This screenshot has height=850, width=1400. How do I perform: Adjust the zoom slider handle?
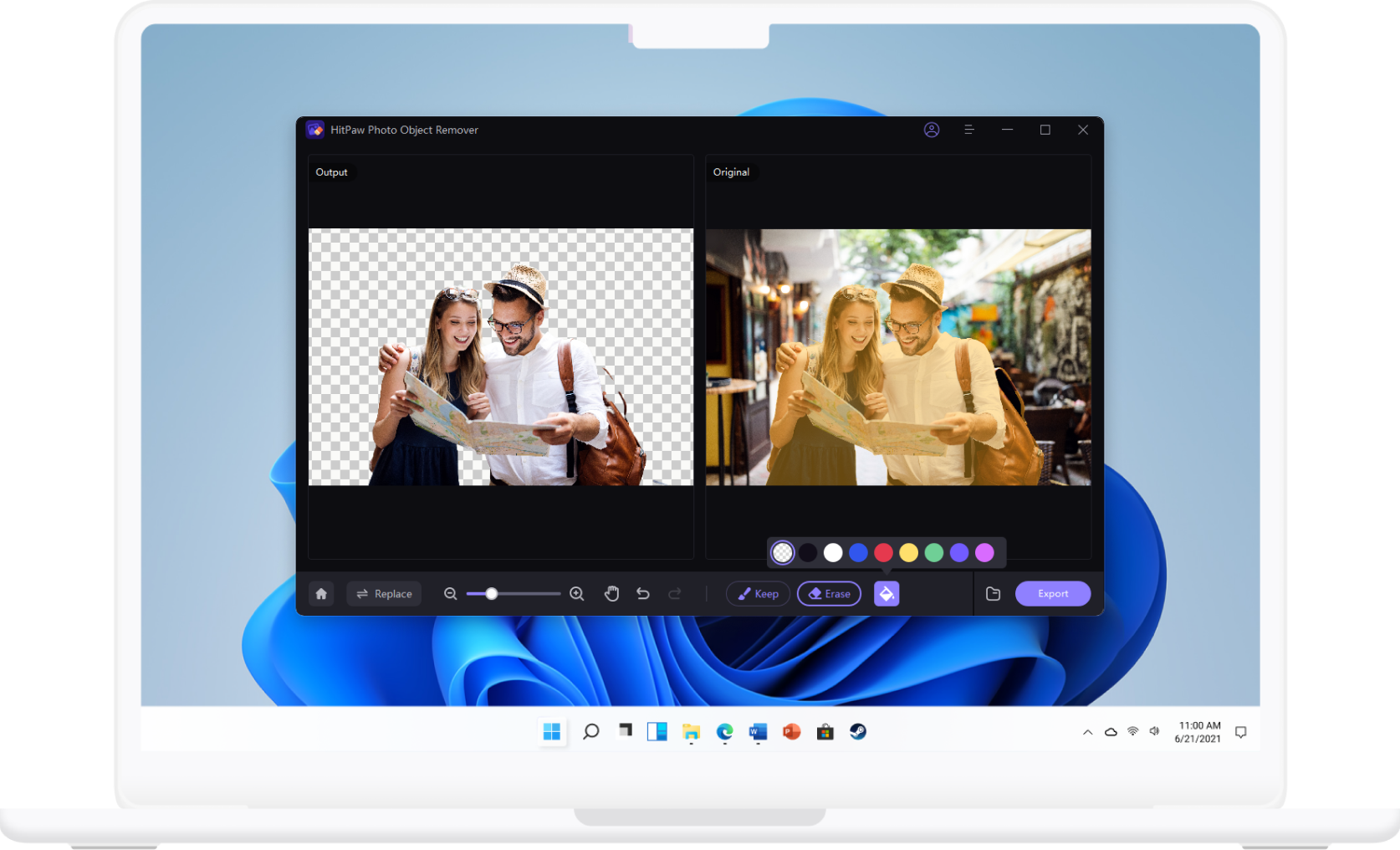[x=492, y=594]
